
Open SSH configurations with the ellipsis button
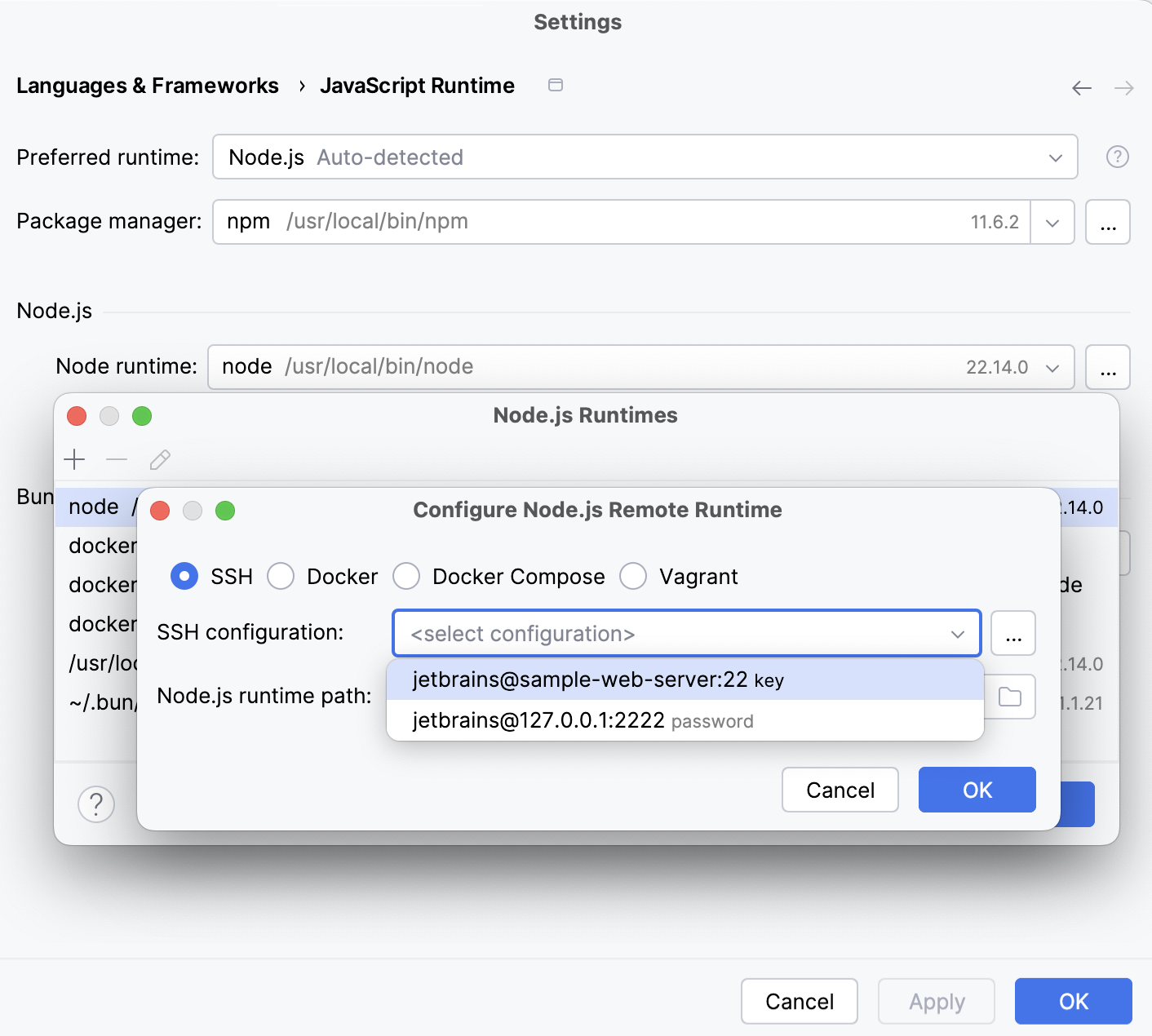(x=1013, y=633)
